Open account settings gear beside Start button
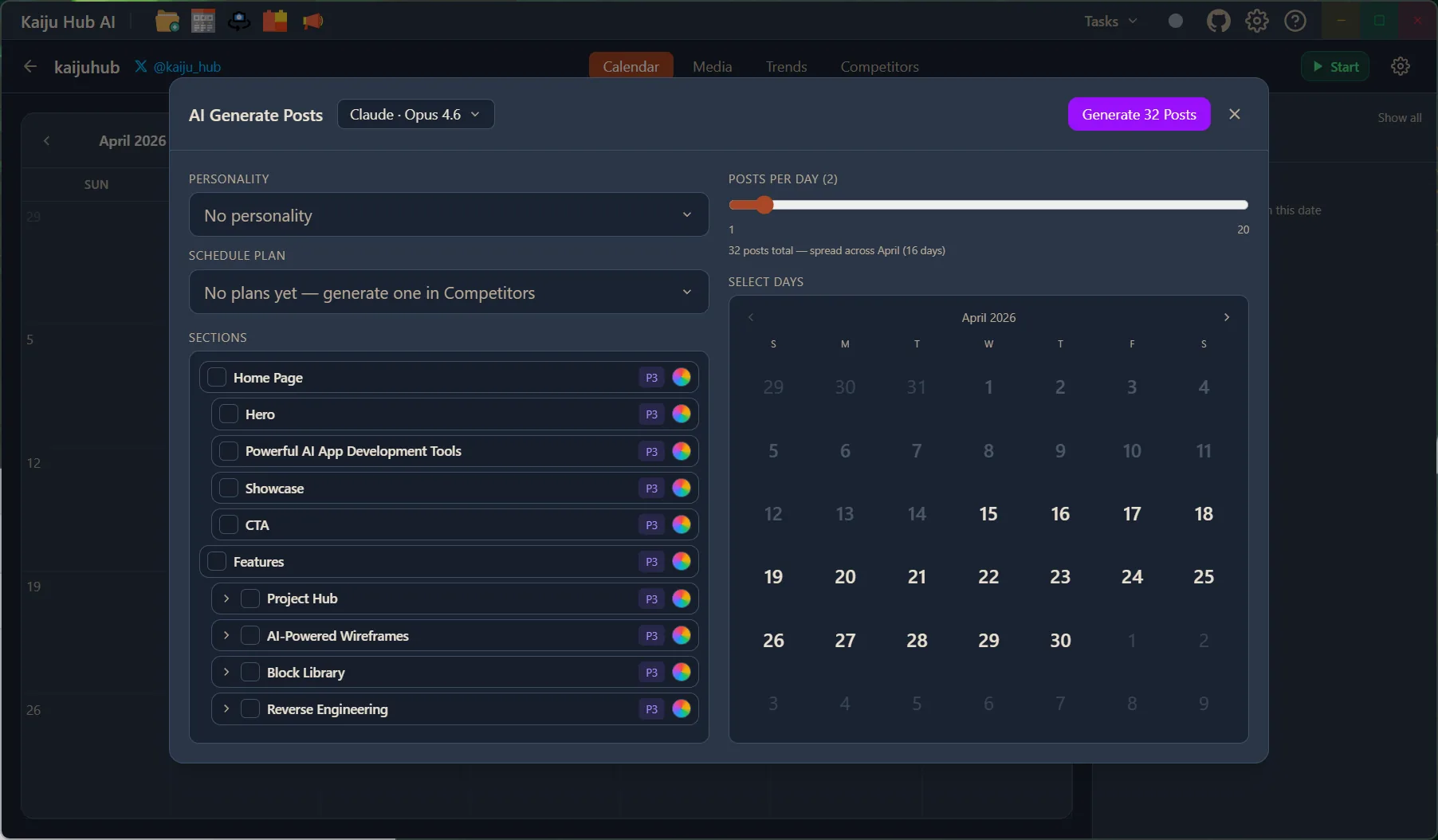Screen dimensions: 1438x840 [1401, 66]
